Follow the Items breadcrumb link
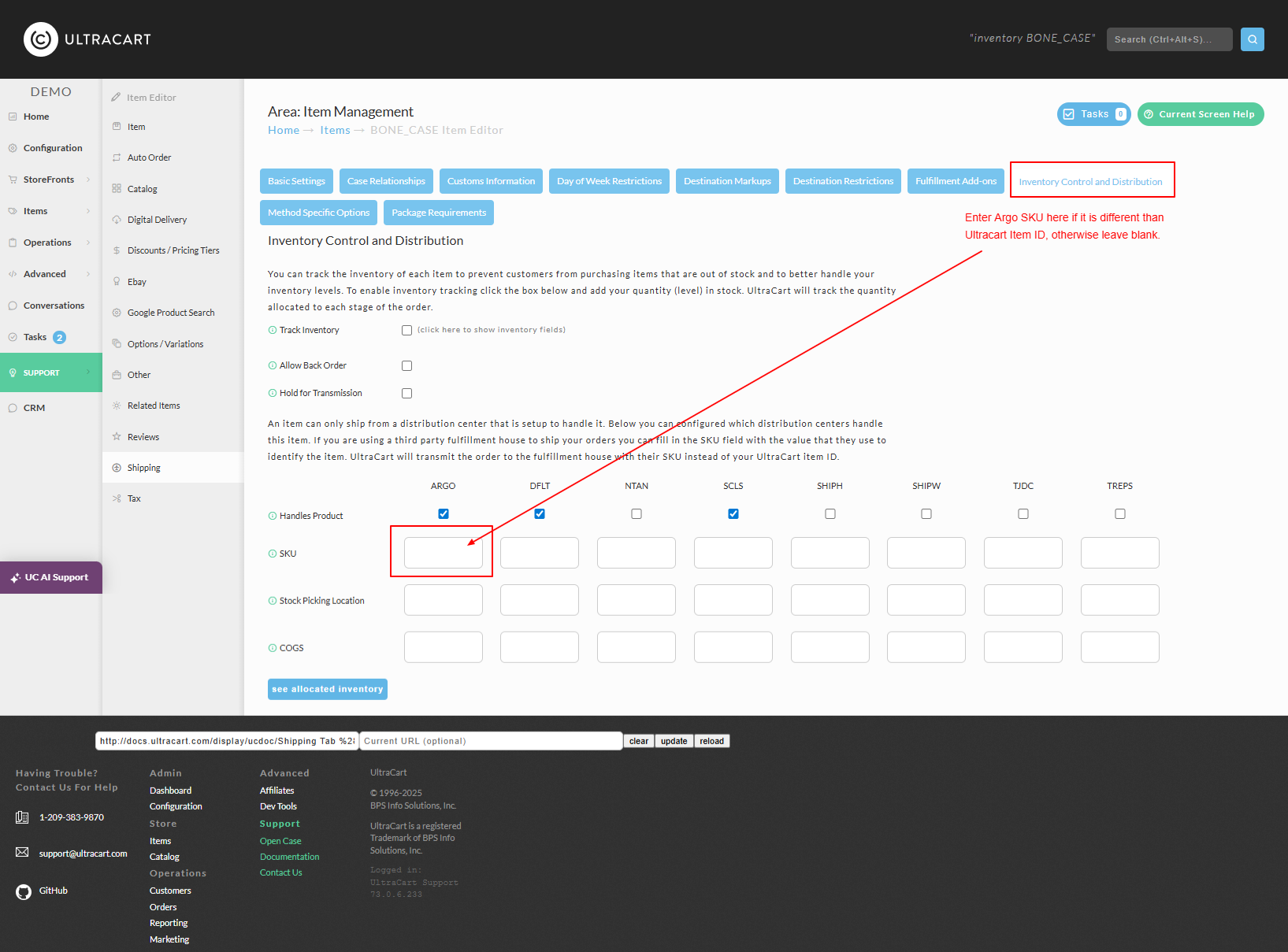 pos(335,130)
